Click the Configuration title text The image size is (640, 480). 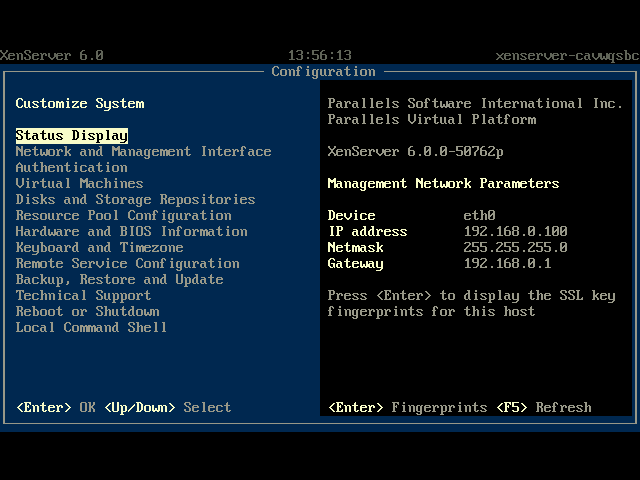click(323, 71)
